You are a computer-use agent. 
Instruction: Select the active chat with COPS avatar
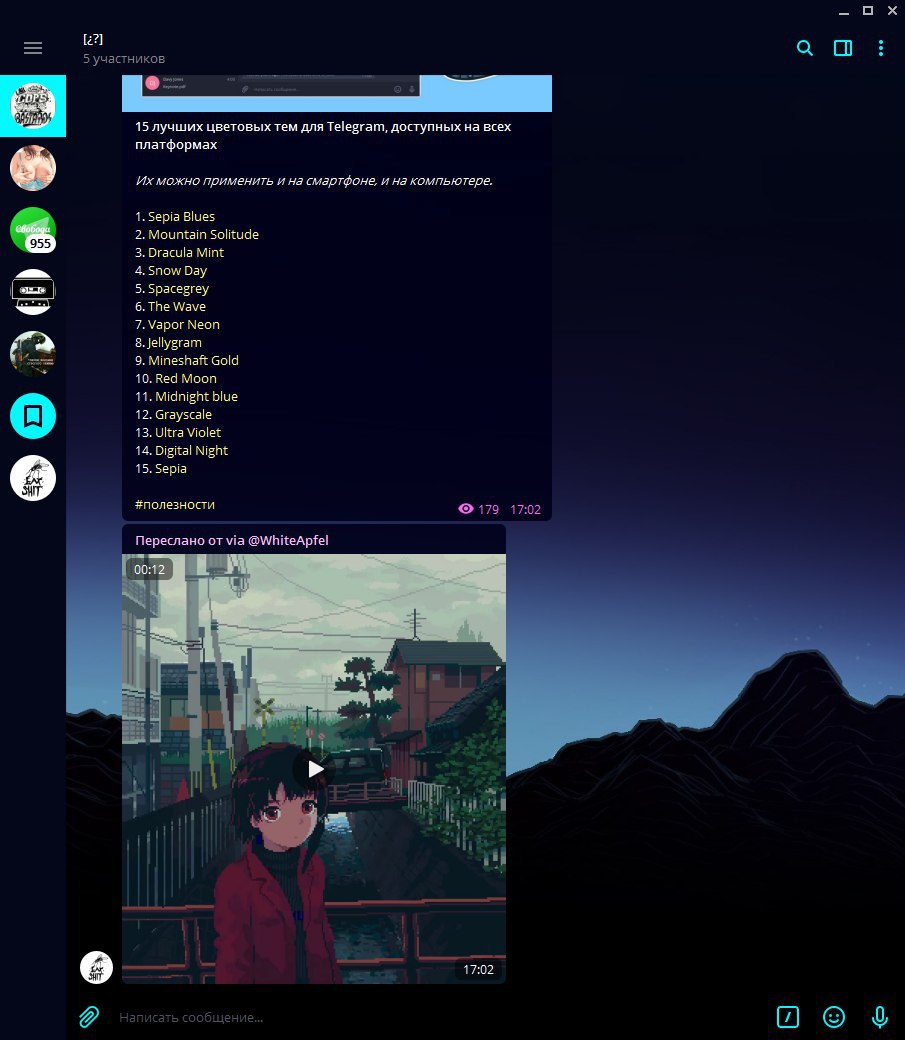coord(33,106)
